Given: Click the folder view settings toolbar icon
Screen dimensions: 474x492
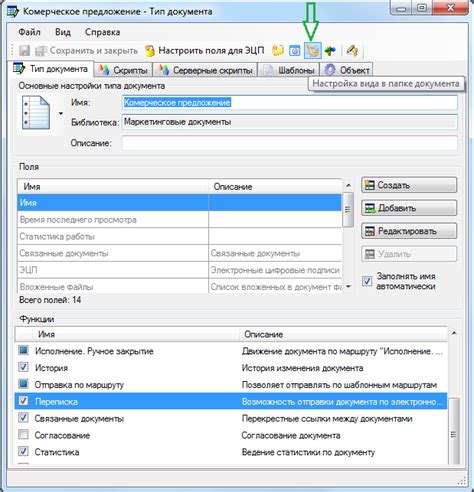Looking at the screenshot, I should [312, 51].
